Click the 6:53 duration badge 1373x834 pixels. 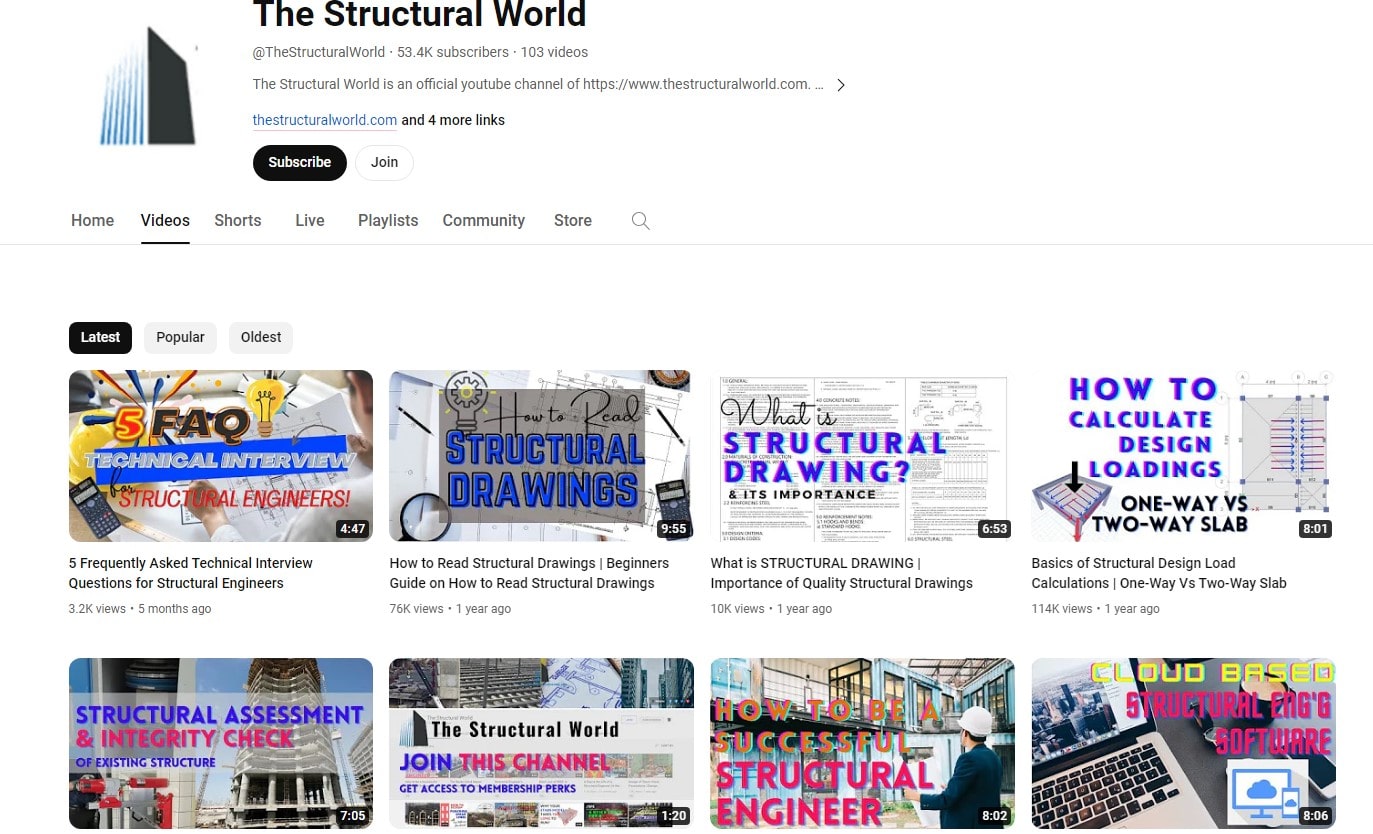tap(994, 529)
